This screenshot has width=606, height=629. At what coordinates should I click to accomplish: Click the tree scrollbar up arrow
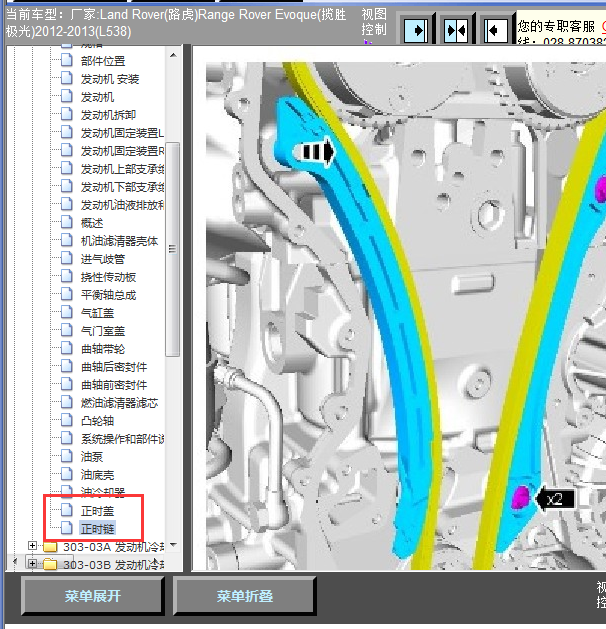coord(173,55)
